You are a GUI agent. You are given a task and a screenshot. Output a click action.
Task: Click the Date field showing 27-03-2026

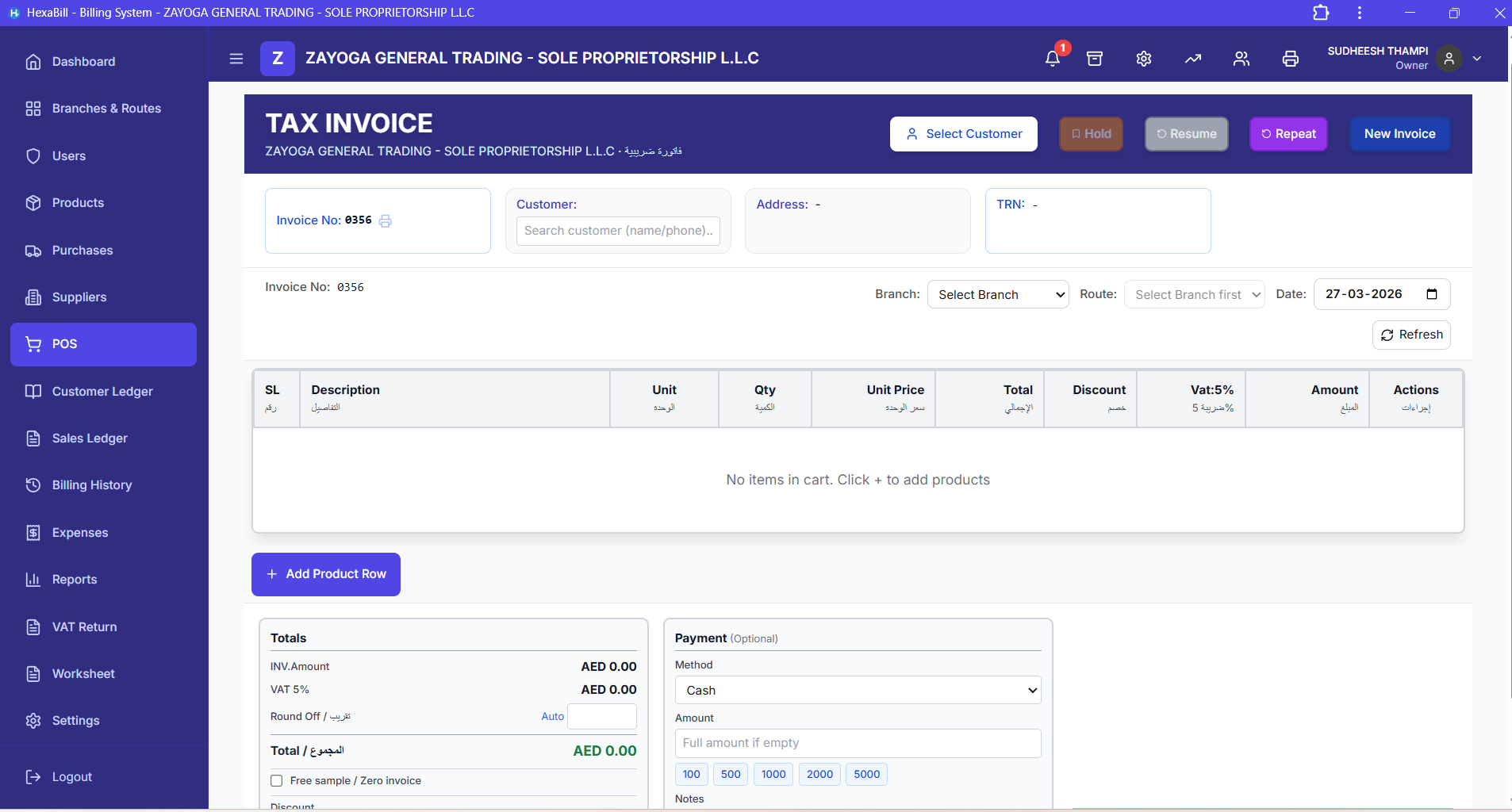coord(1382,294)
